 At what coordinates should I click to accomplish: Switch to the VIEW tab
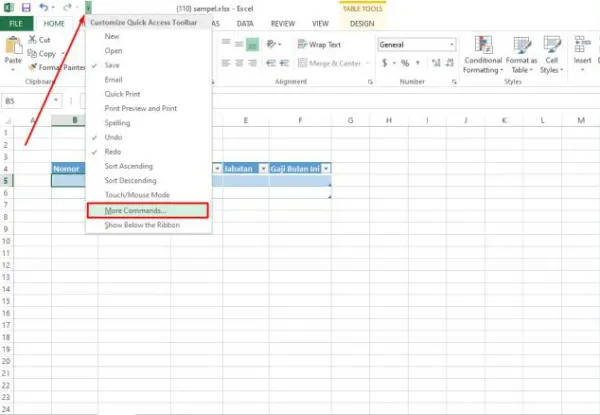320,24
